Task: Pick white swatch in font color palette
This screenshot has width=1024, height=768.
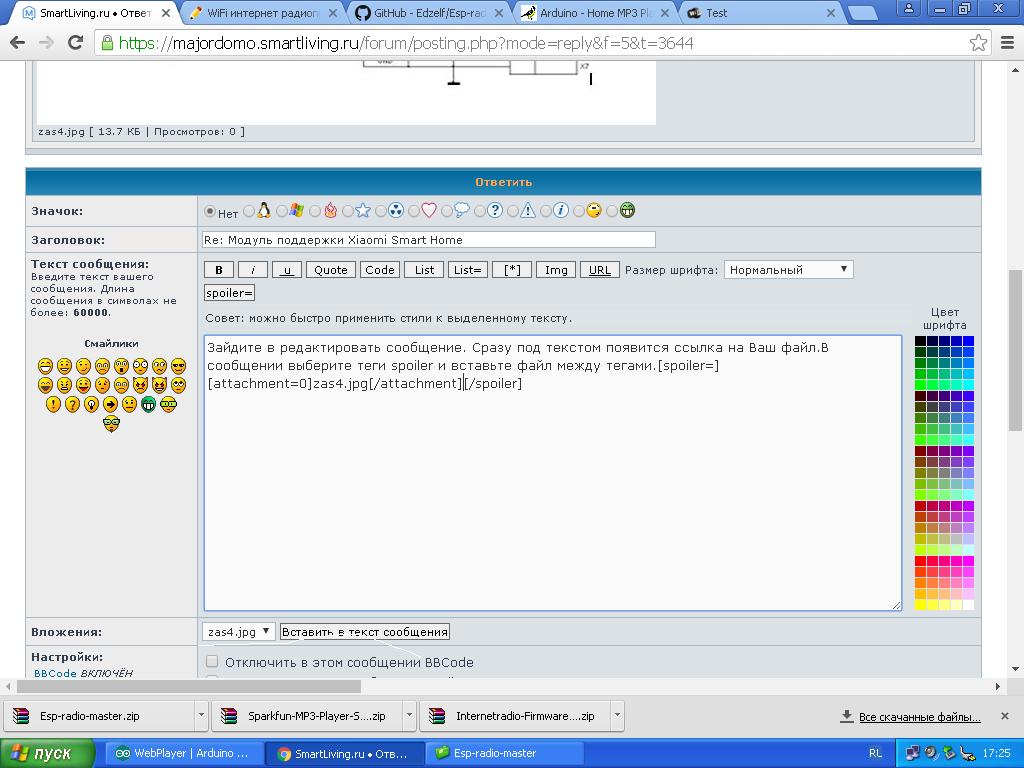Action: click(x=968, y=605)
